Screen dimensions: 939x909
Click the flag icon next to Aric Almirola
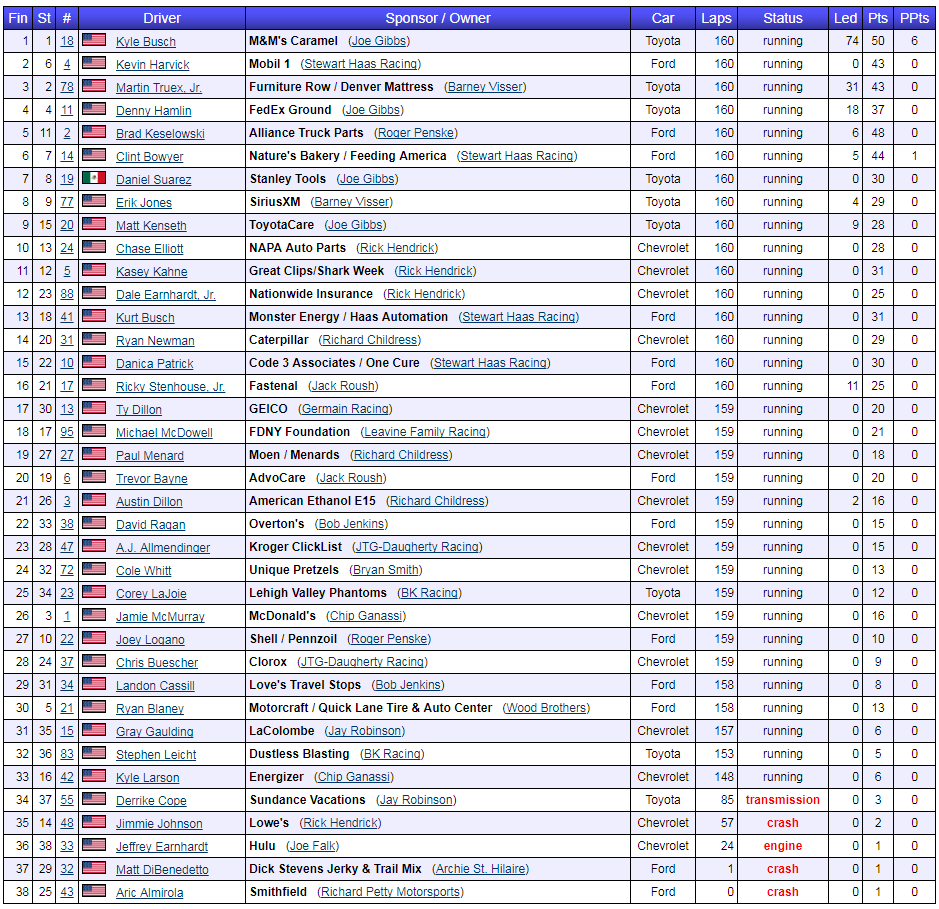(94, 891)
